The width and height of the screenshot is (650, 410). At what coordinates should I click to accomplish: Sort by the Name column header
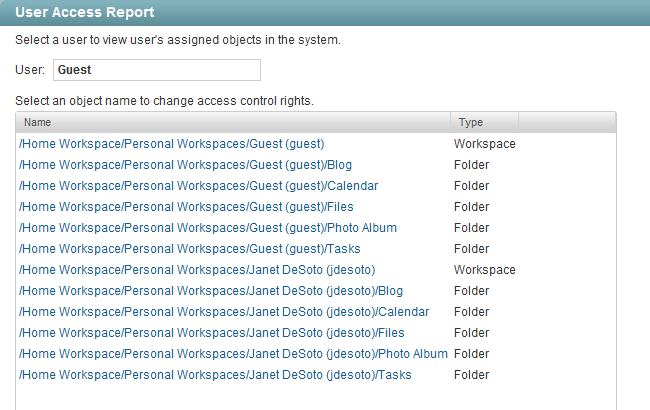[233, 122]
